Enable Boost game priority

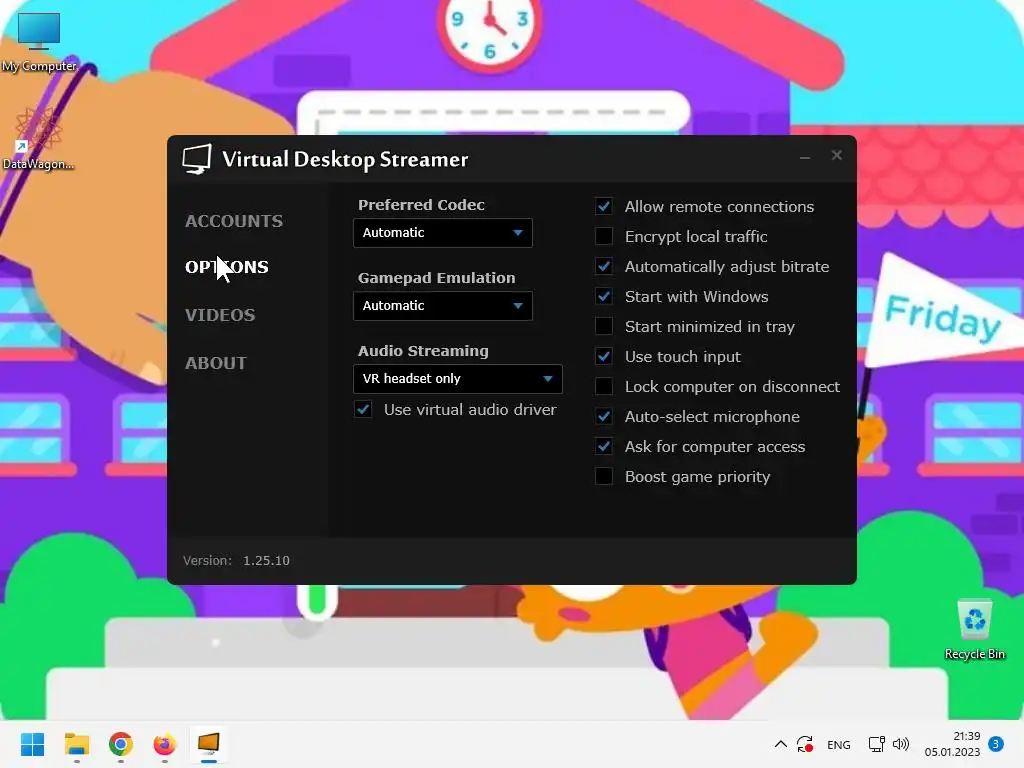coord(604,477)
